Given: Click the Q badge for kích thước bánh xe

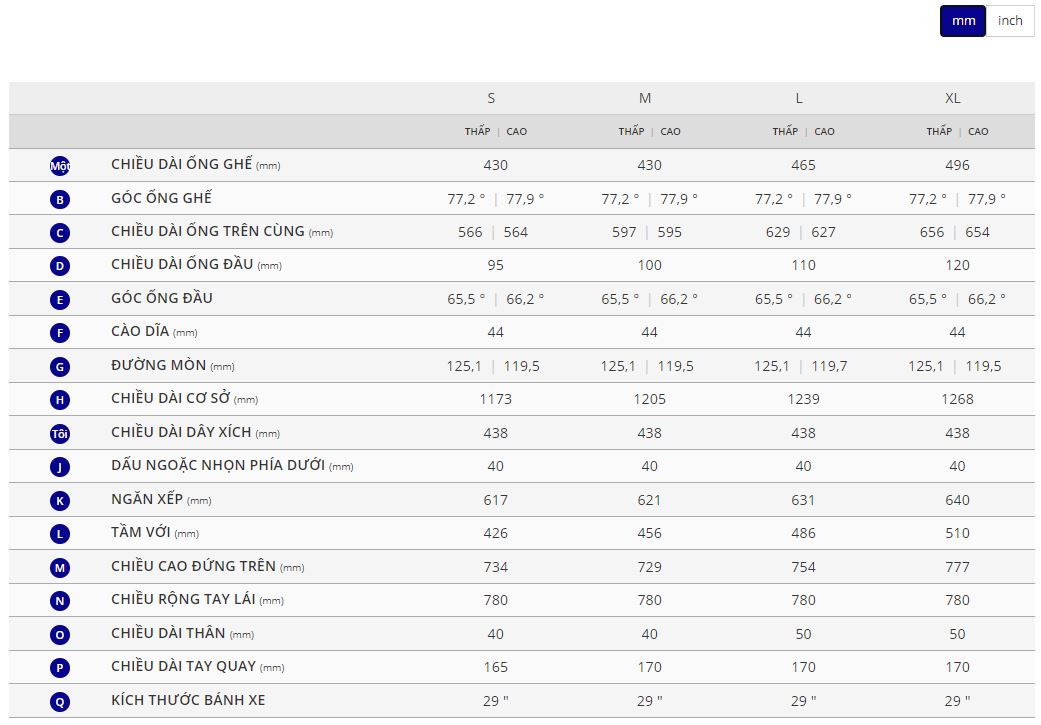Looking at the screenshot, I should pos(60,701).
